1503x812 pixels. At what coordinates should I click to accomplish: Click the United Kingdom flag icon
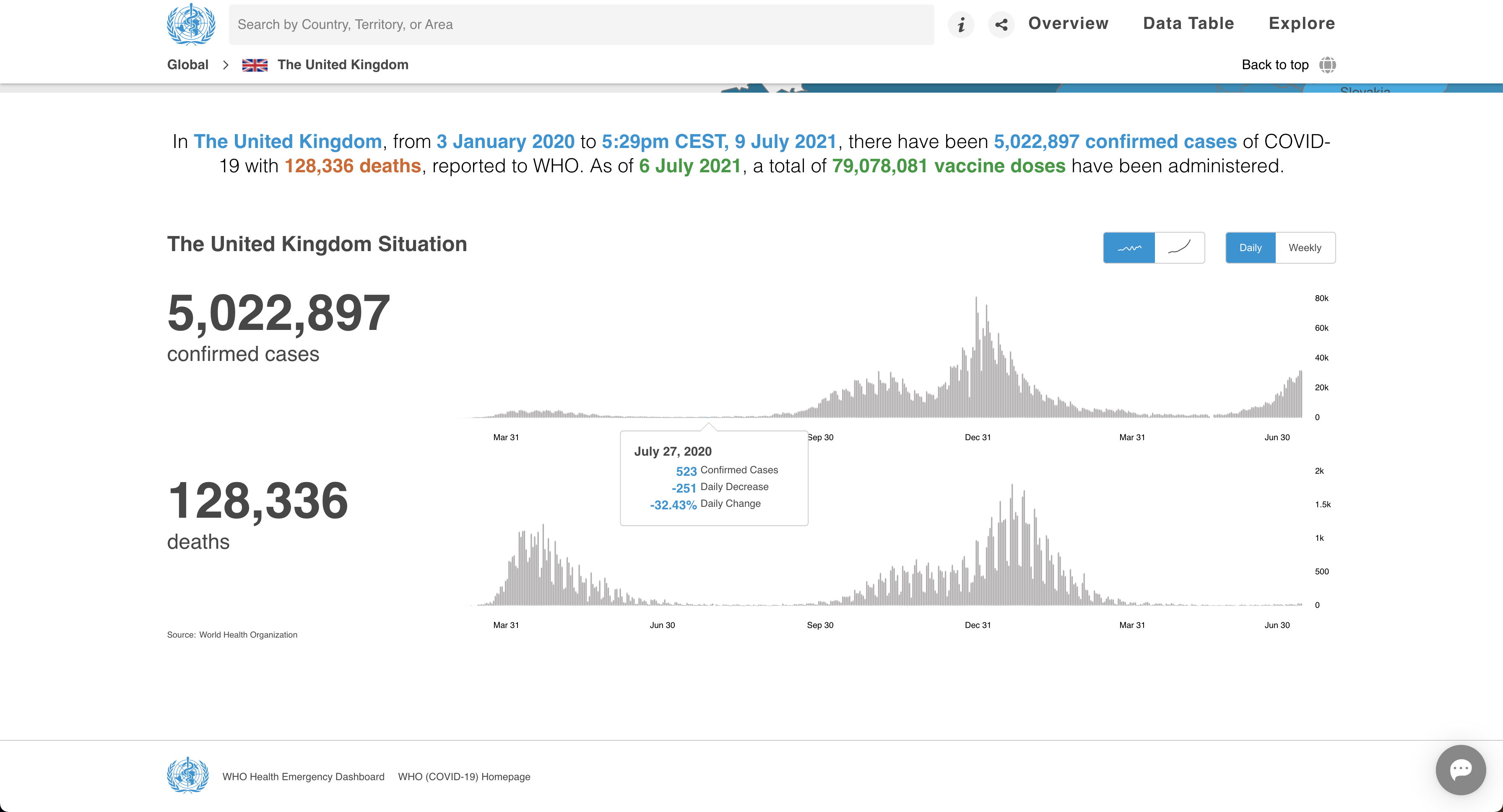click(x=255, y=65)
